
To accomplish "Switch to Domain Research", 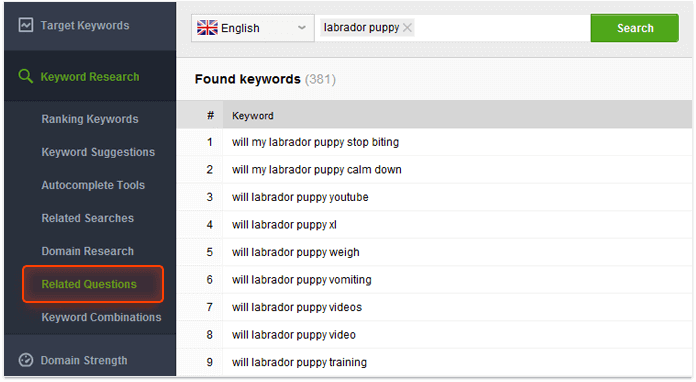I will click(x=87, y=251).
